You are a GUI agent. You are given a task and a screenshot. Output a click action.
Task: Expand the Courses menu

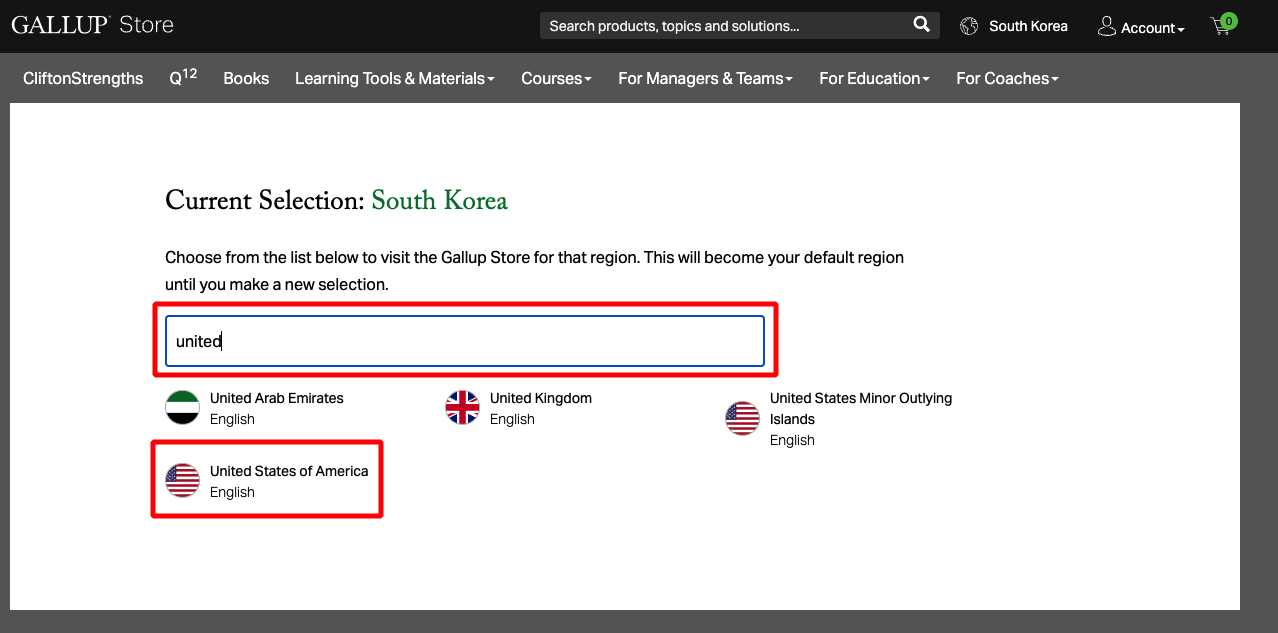(556, 78)
